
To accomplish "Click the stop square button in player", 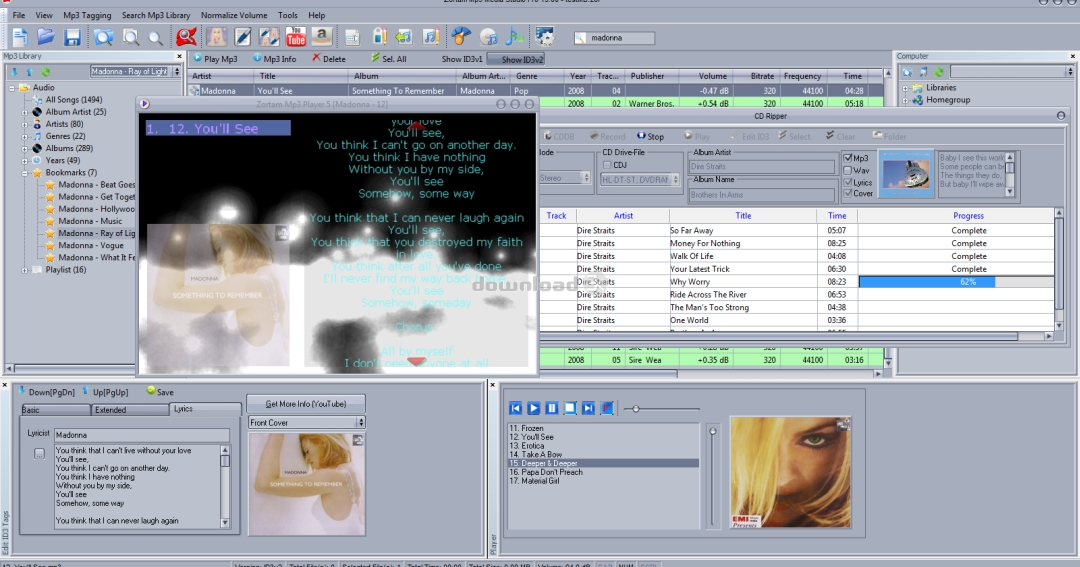I will coord(570,409).
